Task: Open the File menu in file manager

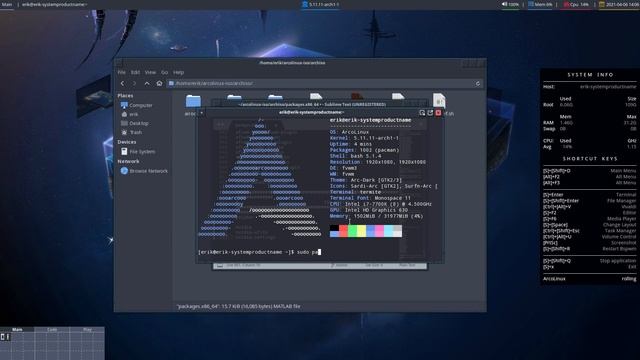Action: (122, 72)
